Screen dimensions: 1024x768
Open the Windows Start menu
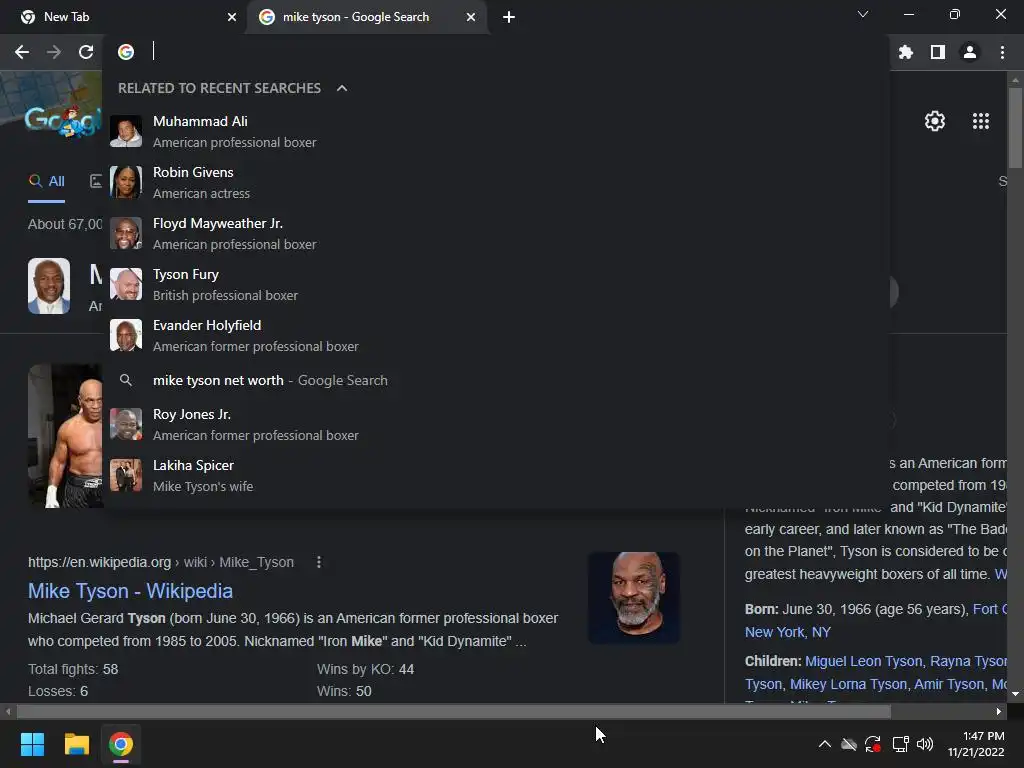[x=32, y=744]
